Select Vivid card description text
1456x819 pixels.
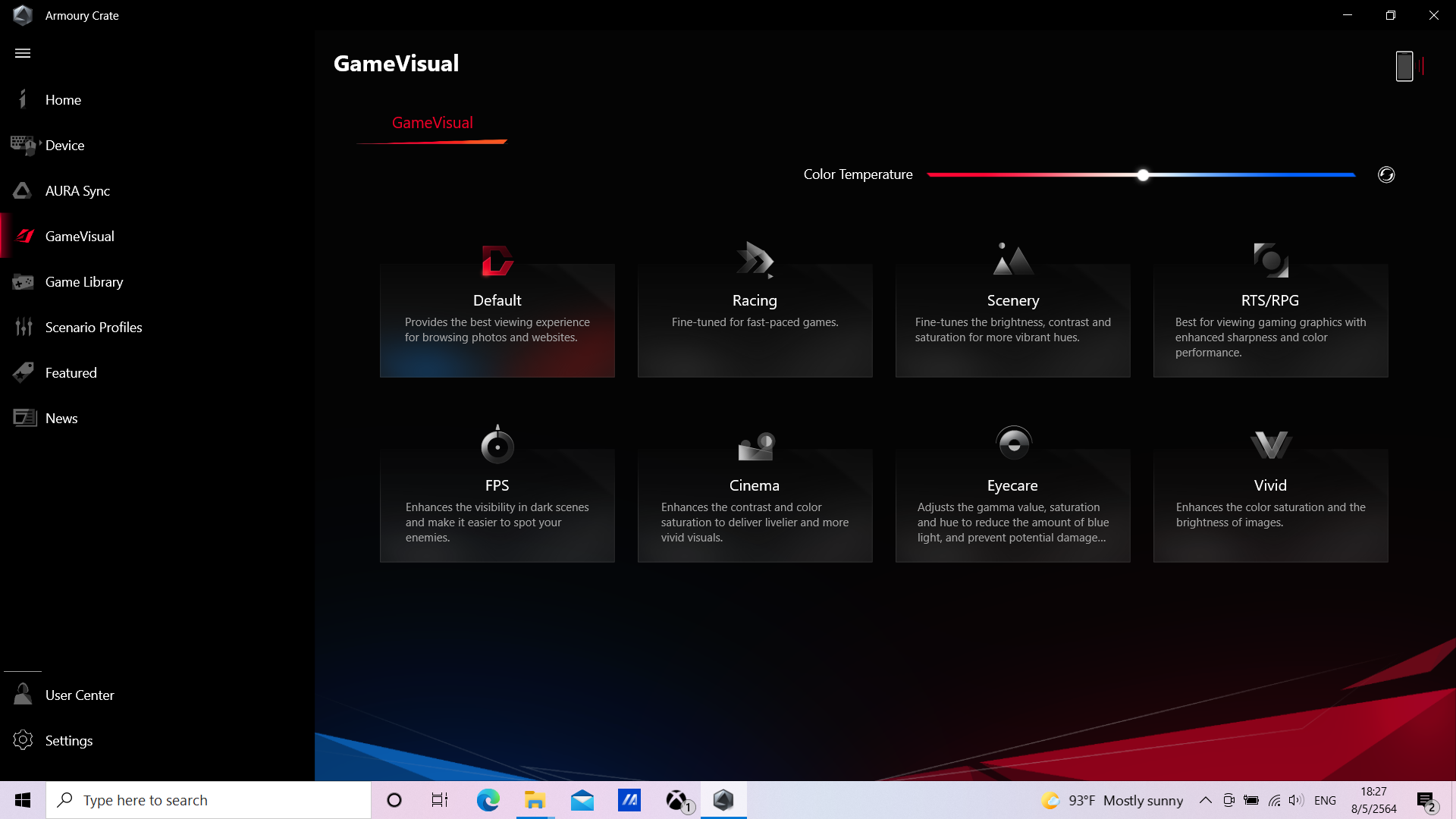(1271, 515)
